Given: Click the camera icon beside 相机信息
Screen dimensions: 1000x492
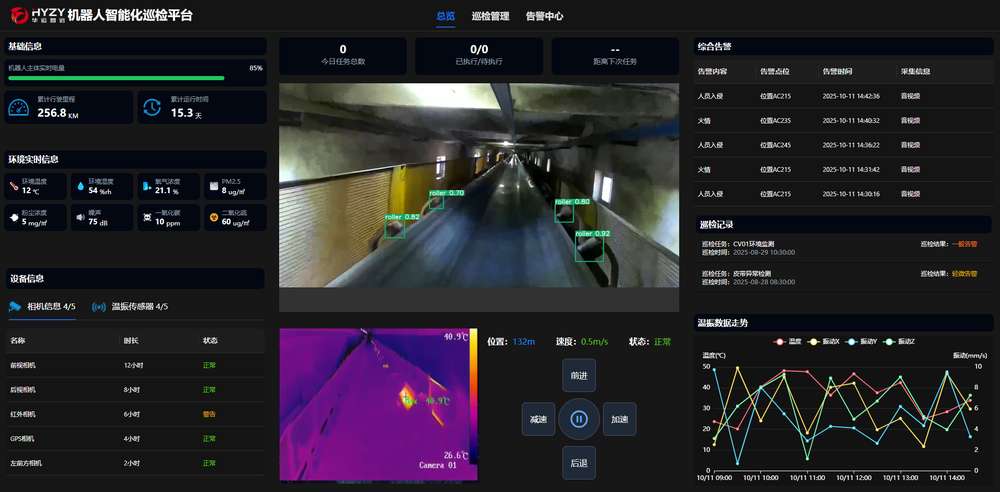Looking at the screenshot, I should (15, 307).
